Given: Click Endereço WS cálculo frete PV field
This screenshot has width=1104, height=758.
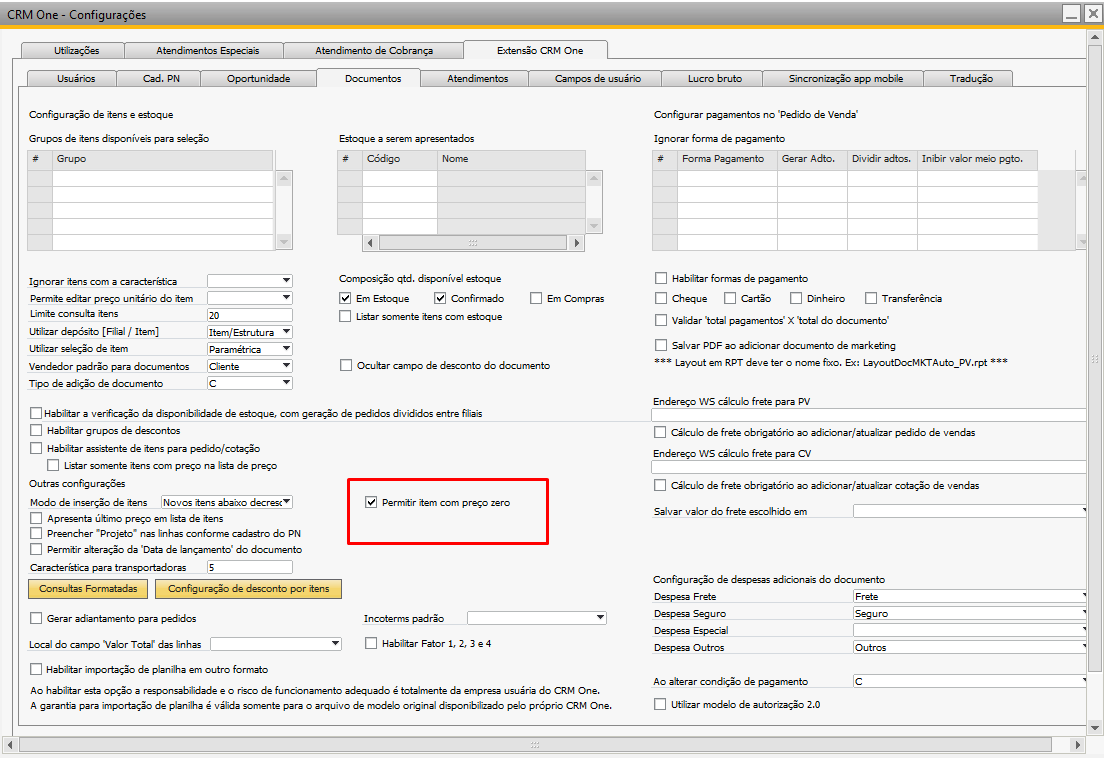Looking at the screenshot, I should click(x=869, y=415).
